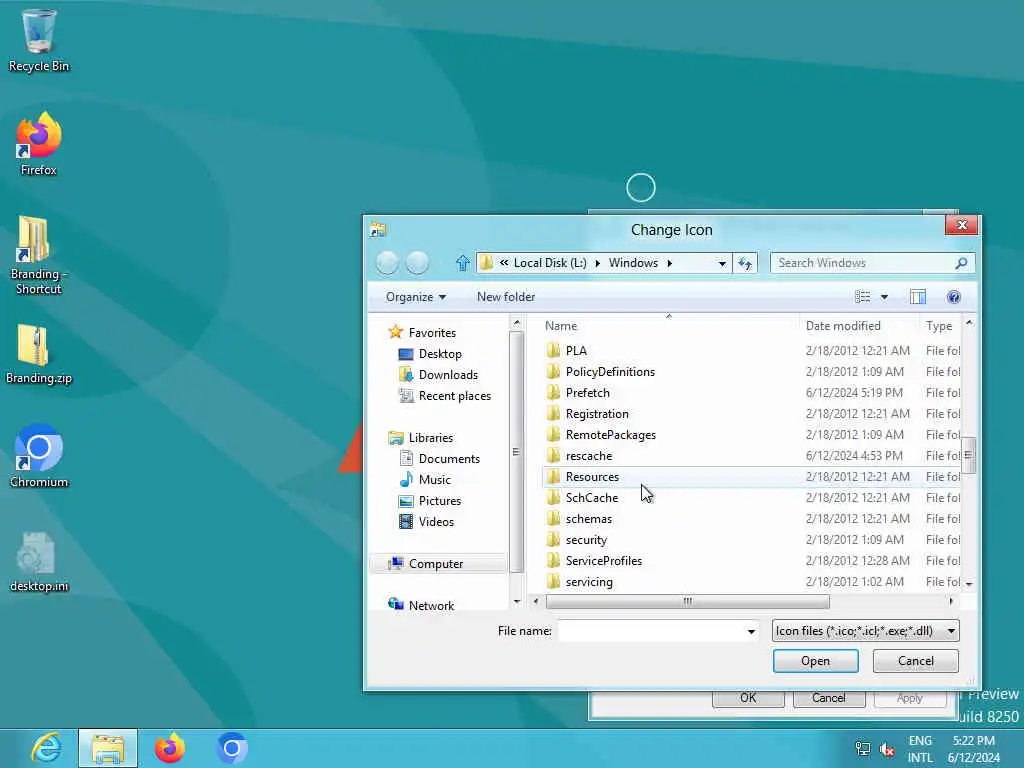
Task: Open File Explorer taskbar button
Action: (108, 748)
